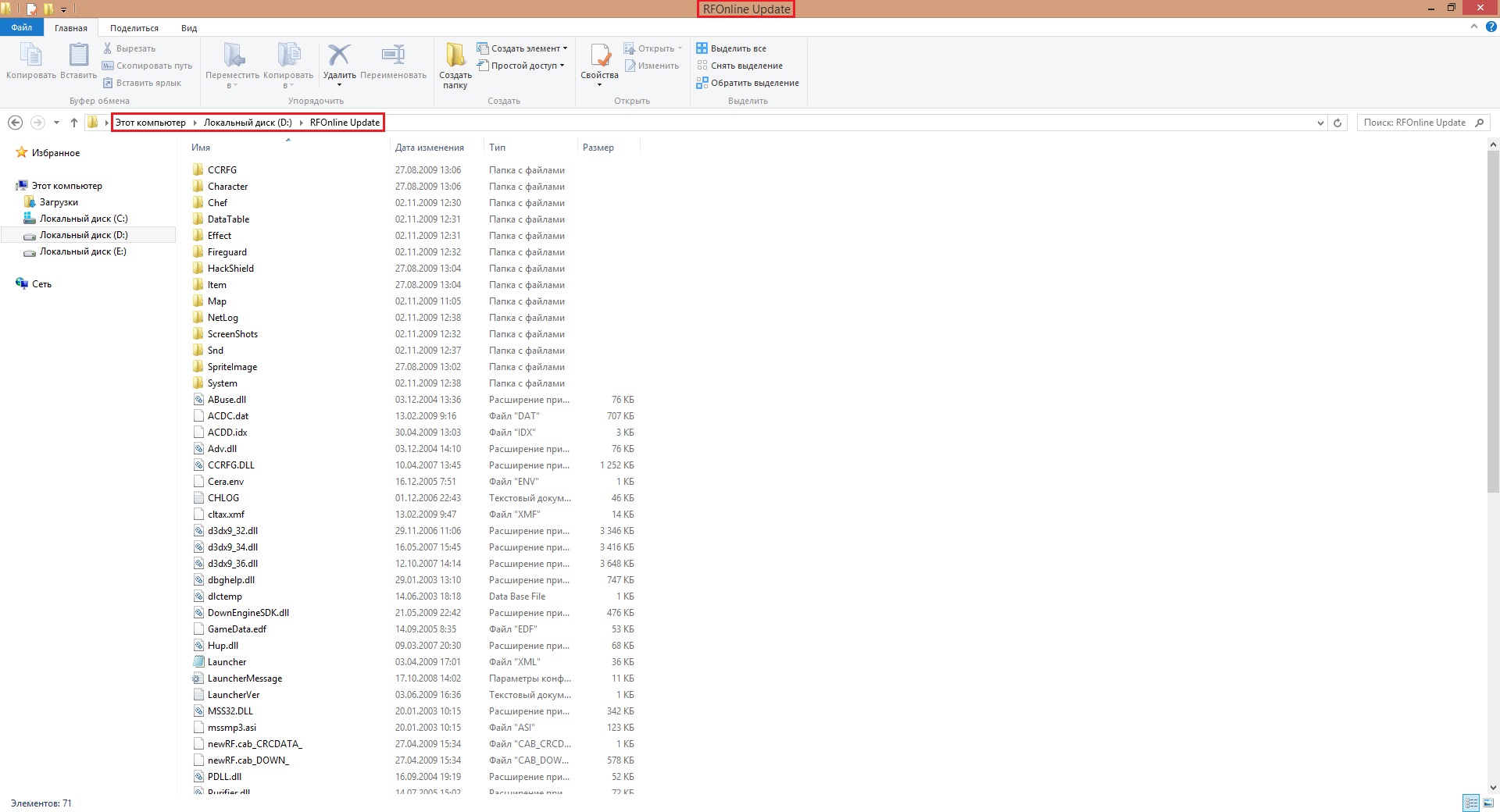Image resolution: width=1500 pixels, height=812 pixels.
Task: Click the Help question mark icon
Action: click(1491, 27)
